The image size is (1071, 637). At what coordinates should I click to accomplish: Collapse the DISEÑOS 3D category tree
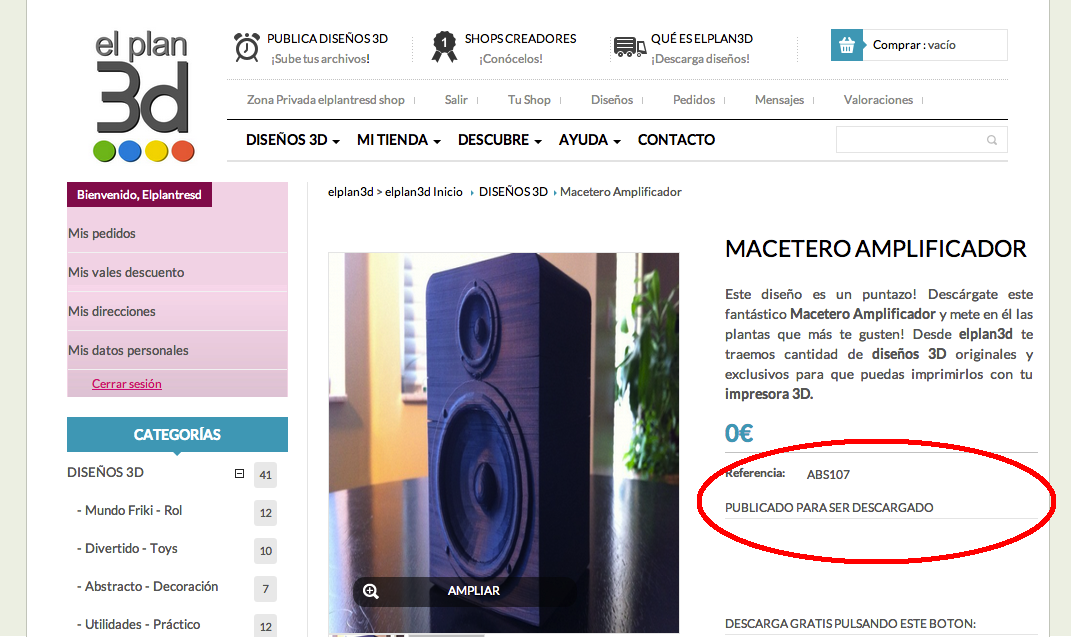point(239,473)
